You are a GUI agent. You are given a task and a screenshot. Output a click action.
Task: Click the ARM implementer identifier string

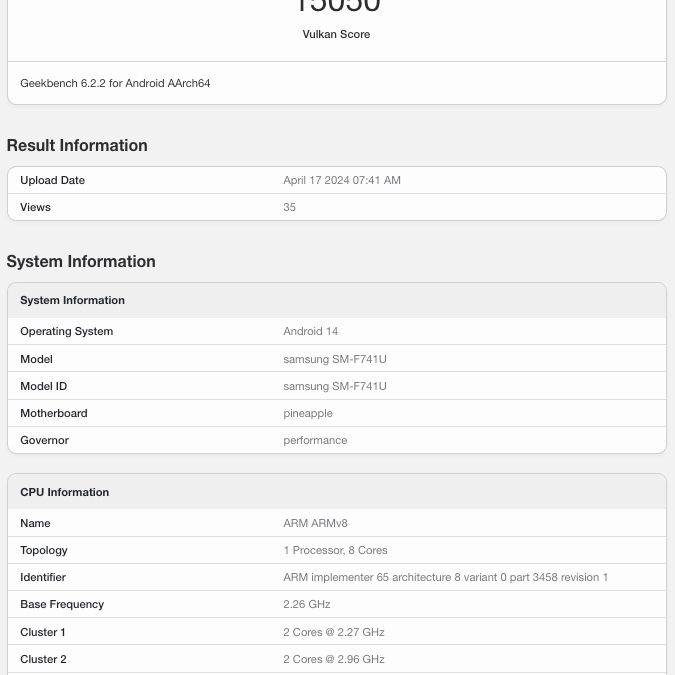pyautogui.click(x=445, y=577)
